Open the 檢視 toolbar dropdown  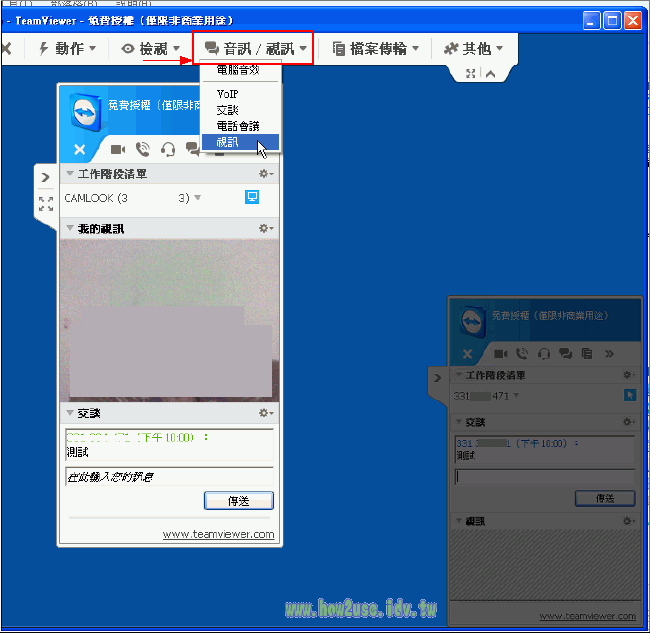151,48
